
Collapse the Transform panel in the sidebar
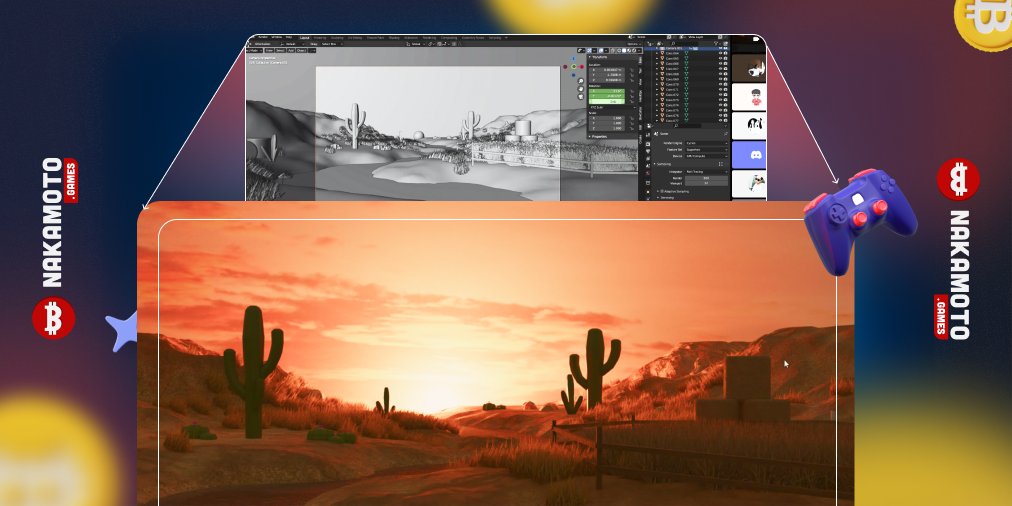click(x=598, y=57)
